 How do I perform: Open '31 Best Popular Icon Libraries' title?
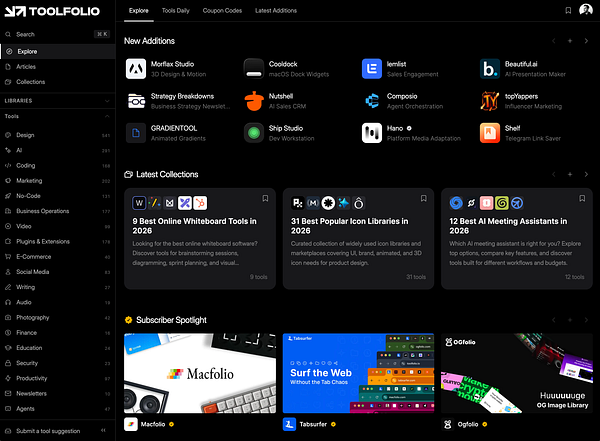[x=349, y=226]
